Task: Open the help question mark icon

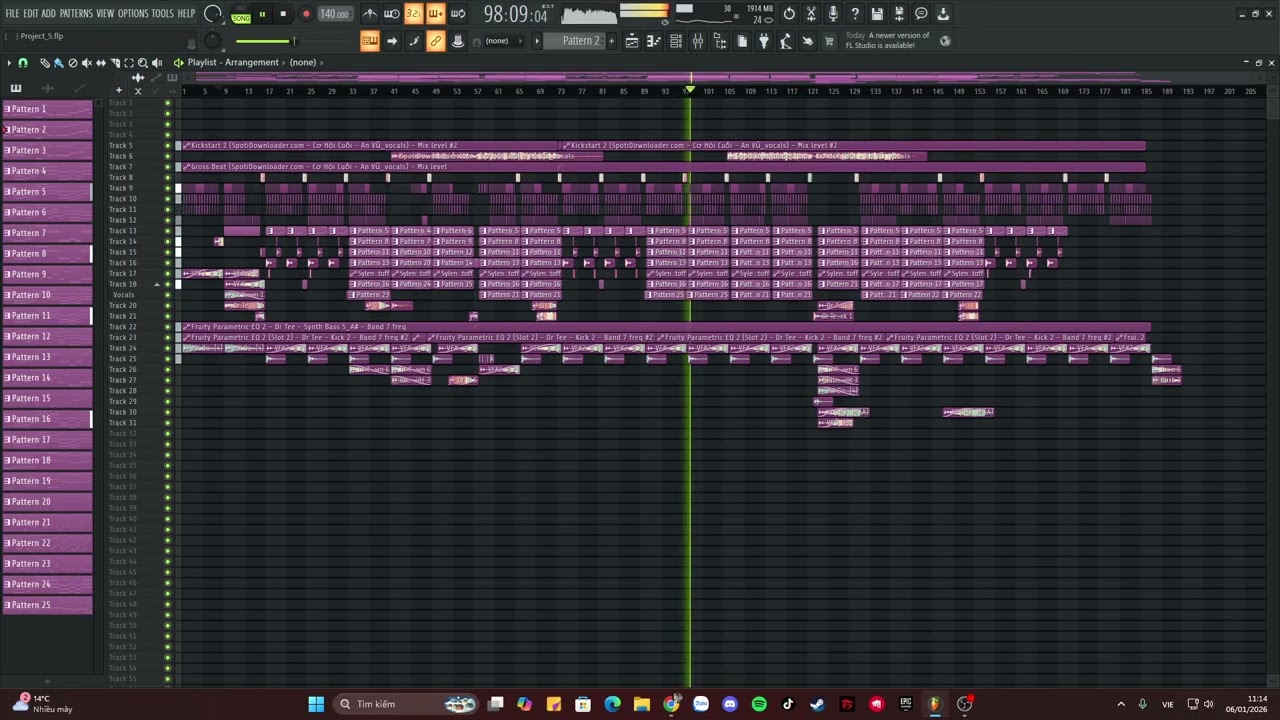Action: tap(855, 14)
